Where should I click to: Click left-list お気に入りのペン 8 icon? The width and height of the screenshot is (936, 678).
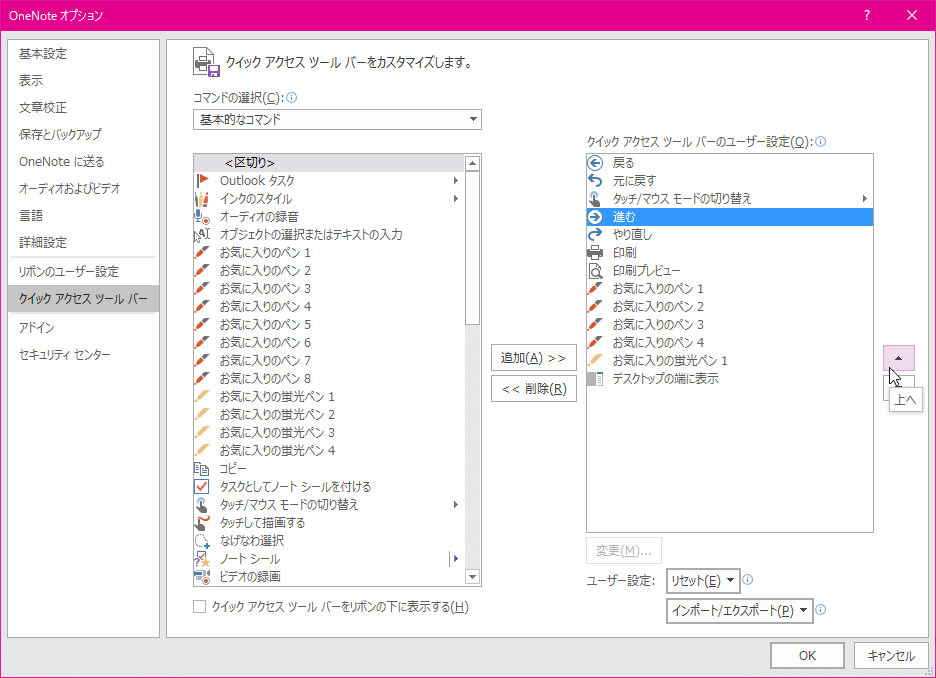click(203, 378)
